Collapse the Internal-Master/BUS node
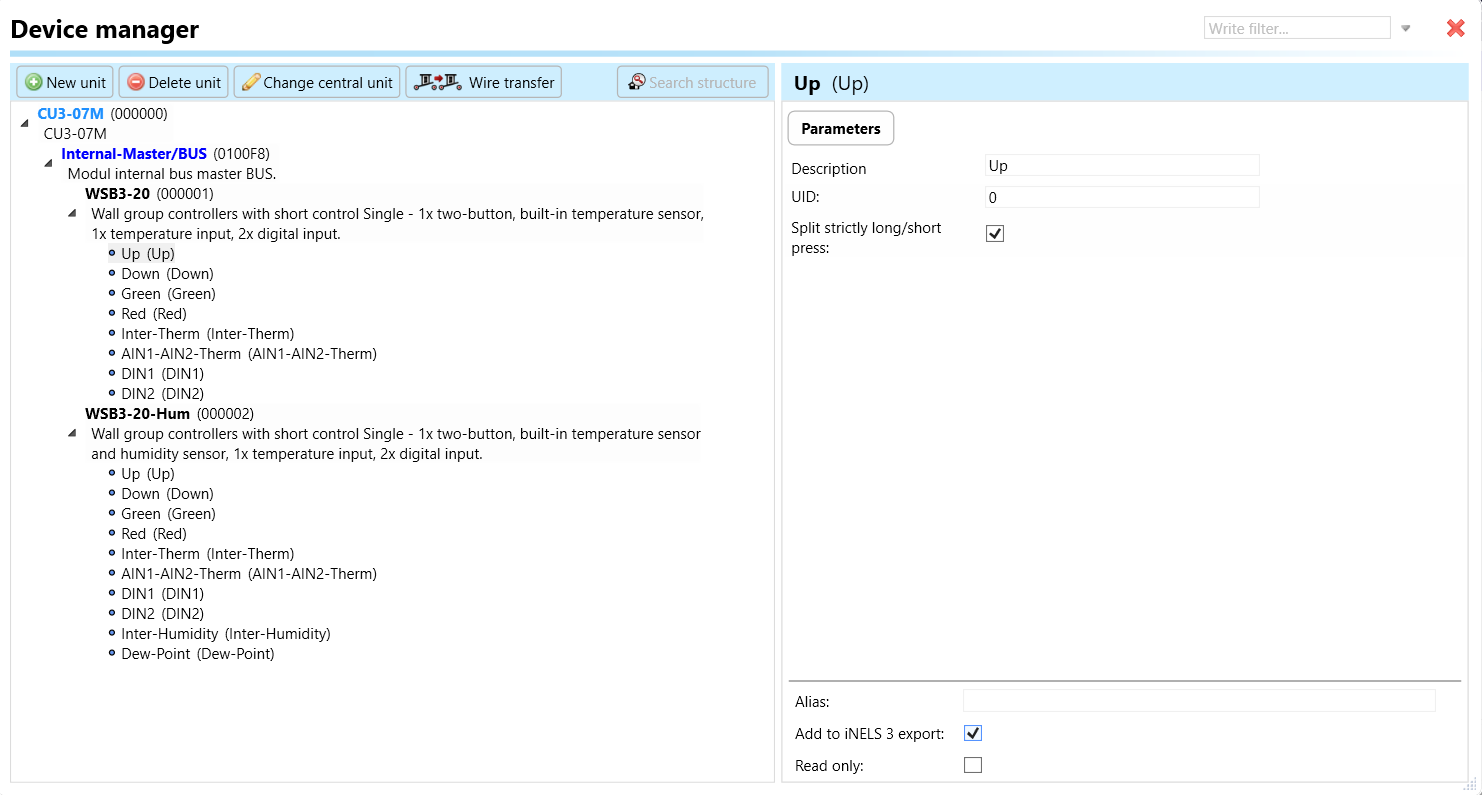Image resolution: width=1482 pixels, height=795 pixels. click(x=48, y=163)
